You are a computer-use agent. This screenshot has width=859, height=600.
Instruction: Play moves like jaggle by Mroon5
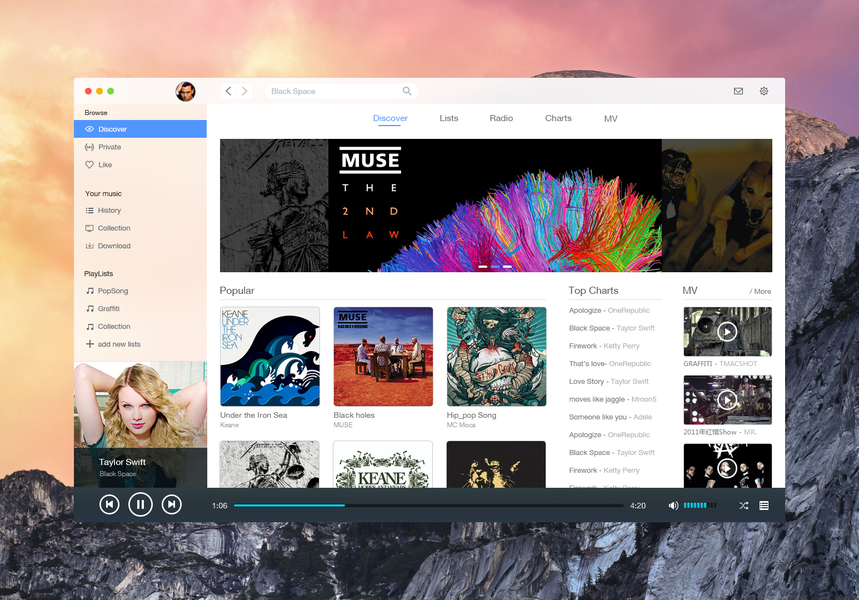tap(612, 399)
